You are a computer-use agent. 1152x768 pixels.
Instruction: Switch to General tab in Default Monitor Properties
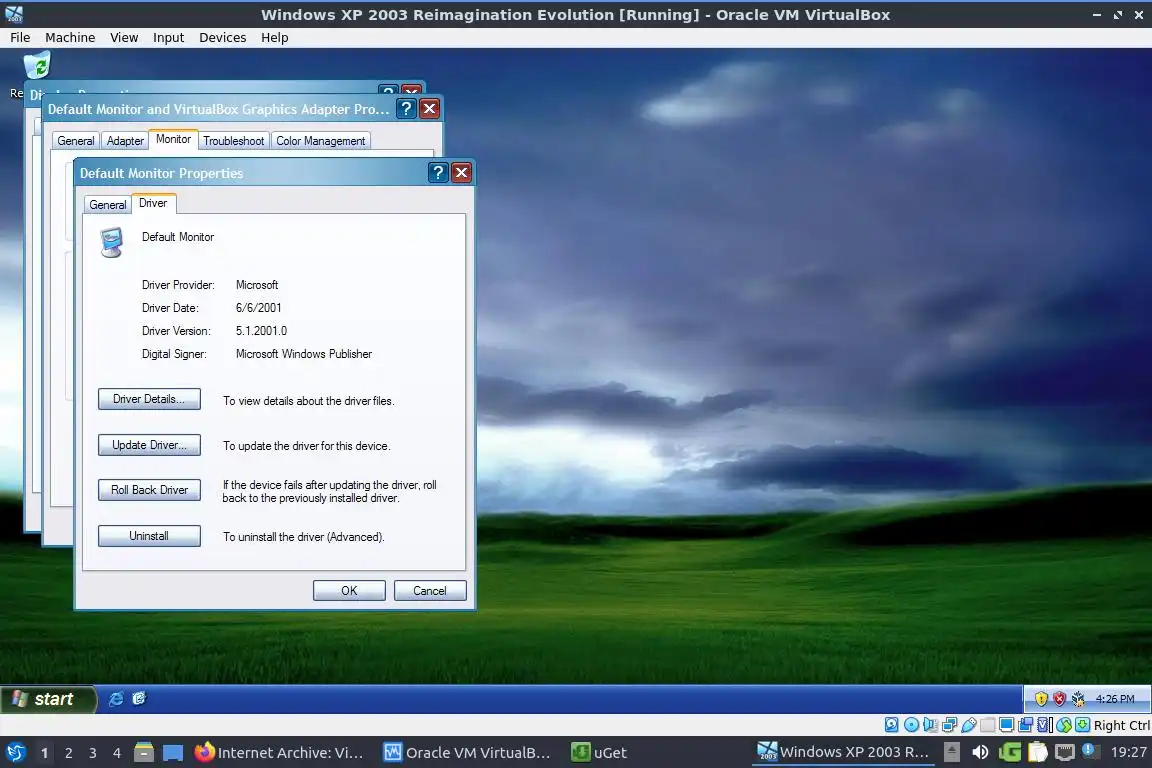tap(108, 205)
